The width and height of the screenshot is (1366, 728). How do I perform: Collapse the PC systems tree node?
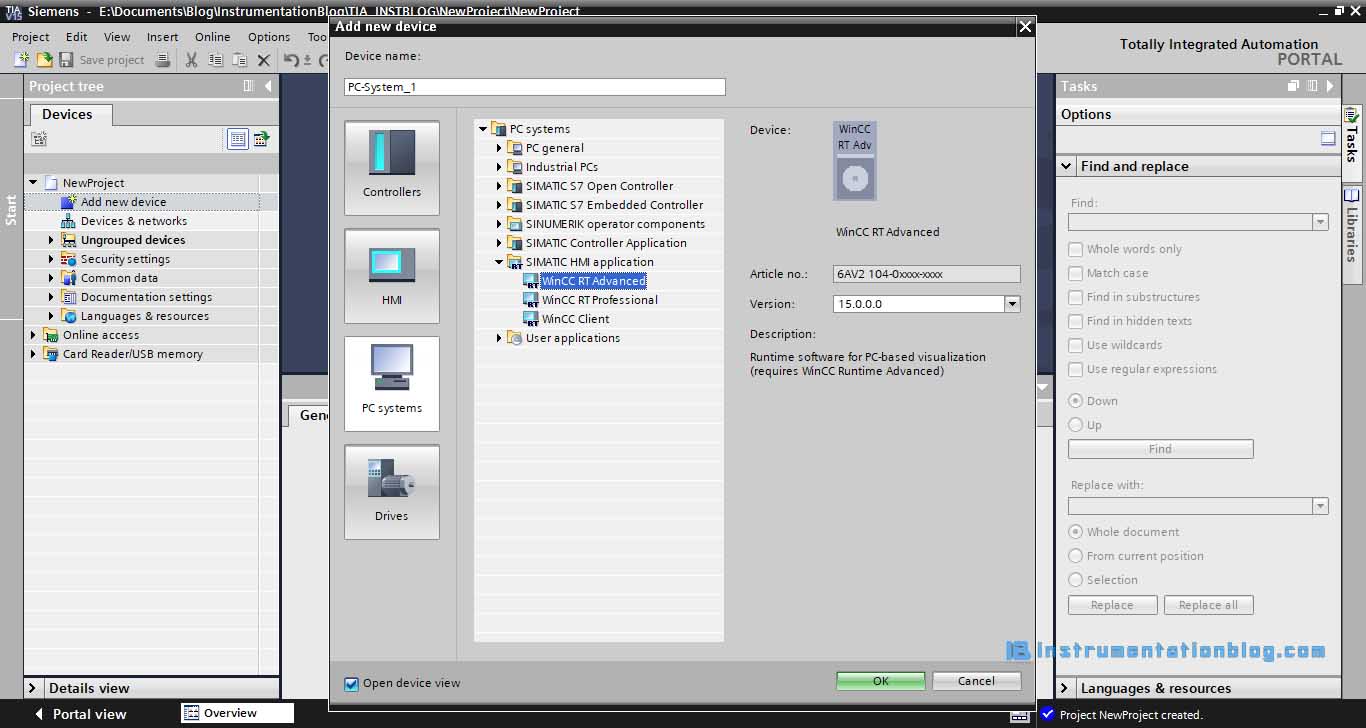tap(483, 129)
